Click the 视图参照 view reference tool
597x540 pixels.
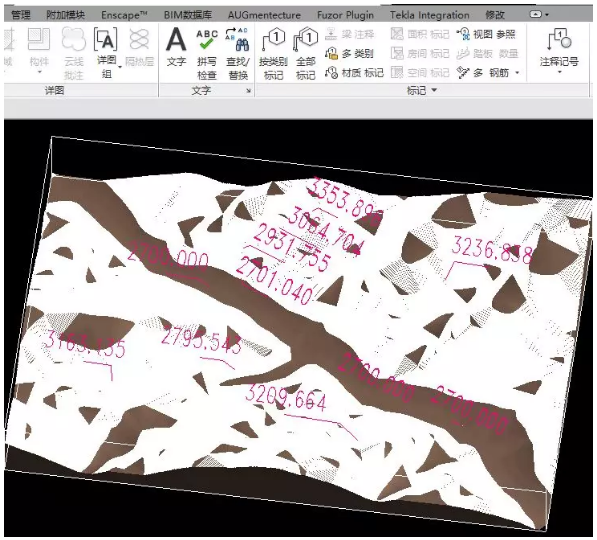click(486, 34)
